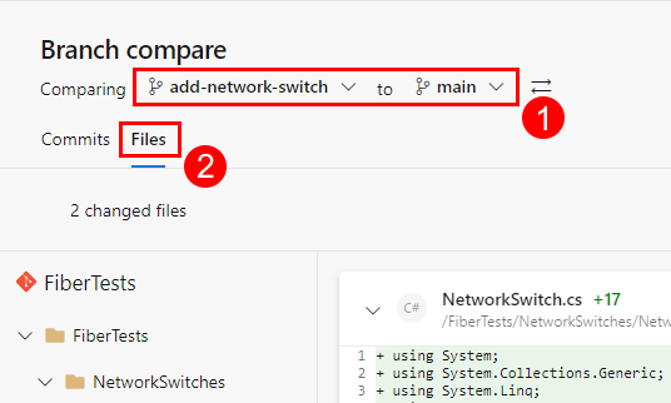Click the branch icon beside main

click(x=422, y=86)
